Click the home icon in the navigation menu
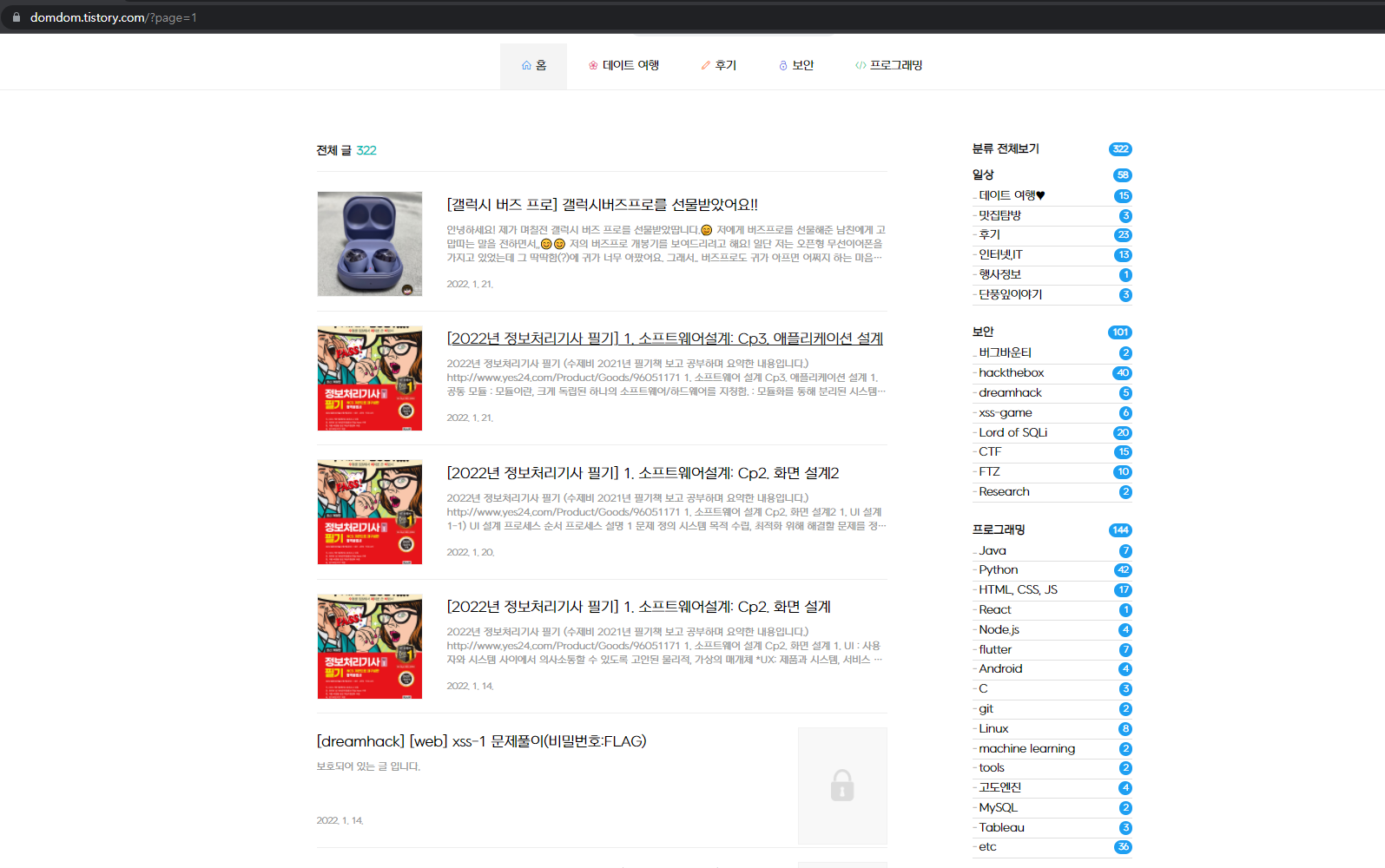1385x868 pixels. coord(526,66)
